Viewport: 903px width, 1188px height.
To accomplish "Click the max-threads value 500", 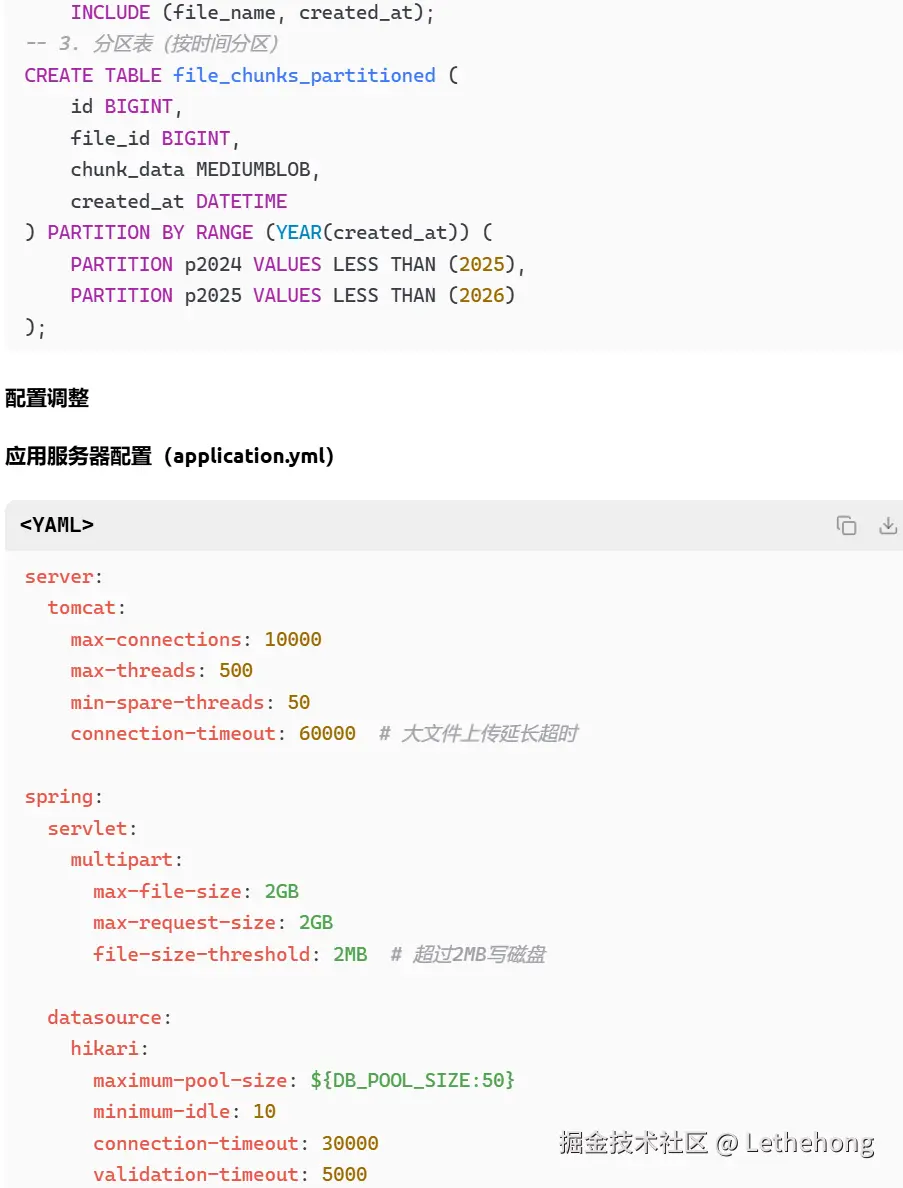I will 235,670.
